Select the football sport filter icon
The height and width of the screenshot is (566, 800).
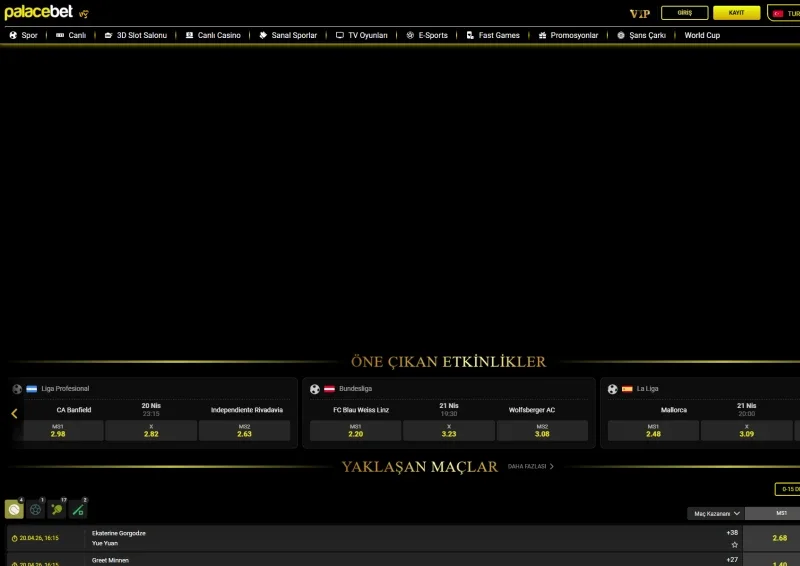pyautogui.click(x=36, y=509)
